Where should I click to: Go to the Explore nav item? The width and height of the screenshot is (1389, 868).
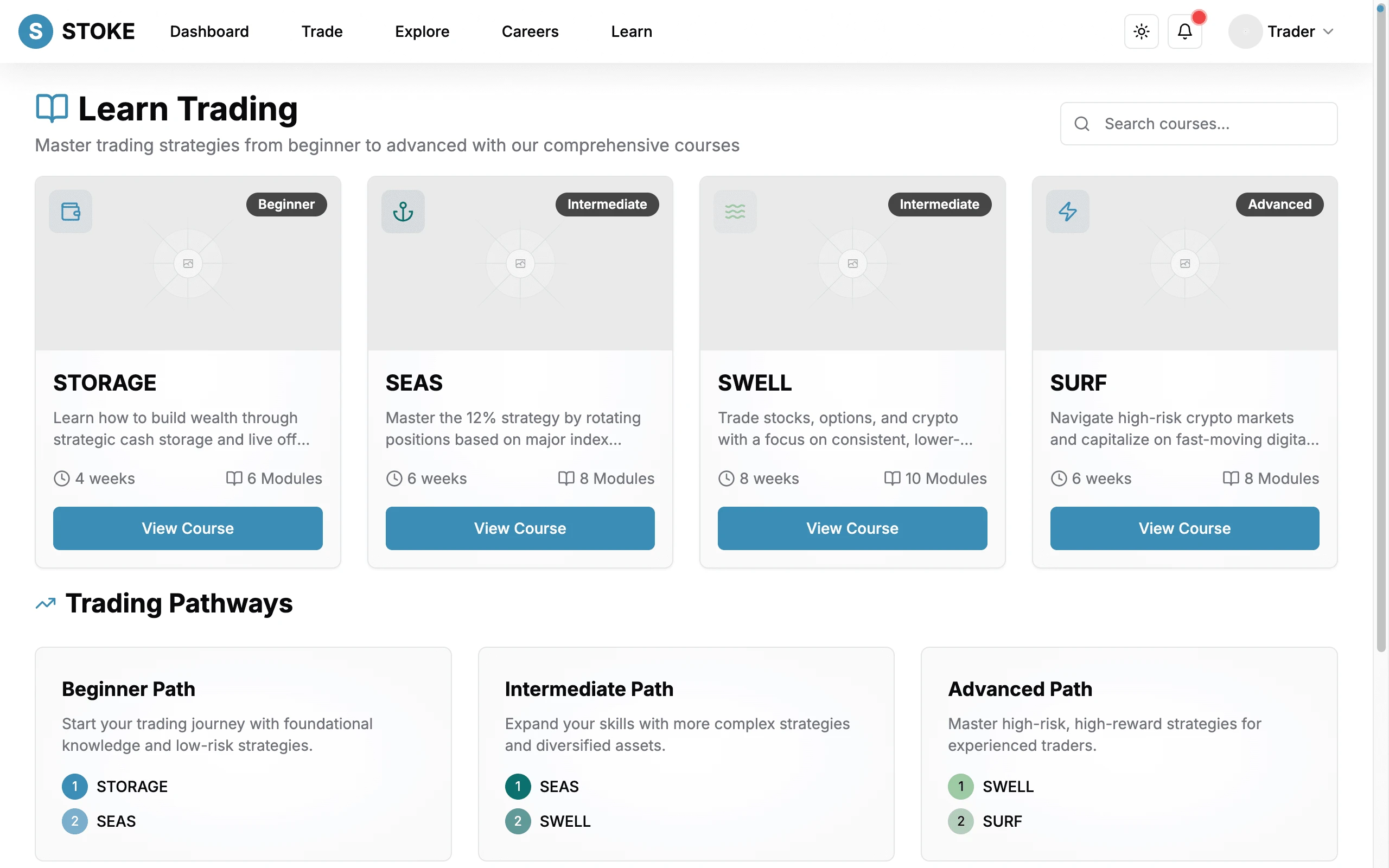[x=422, y=31]
